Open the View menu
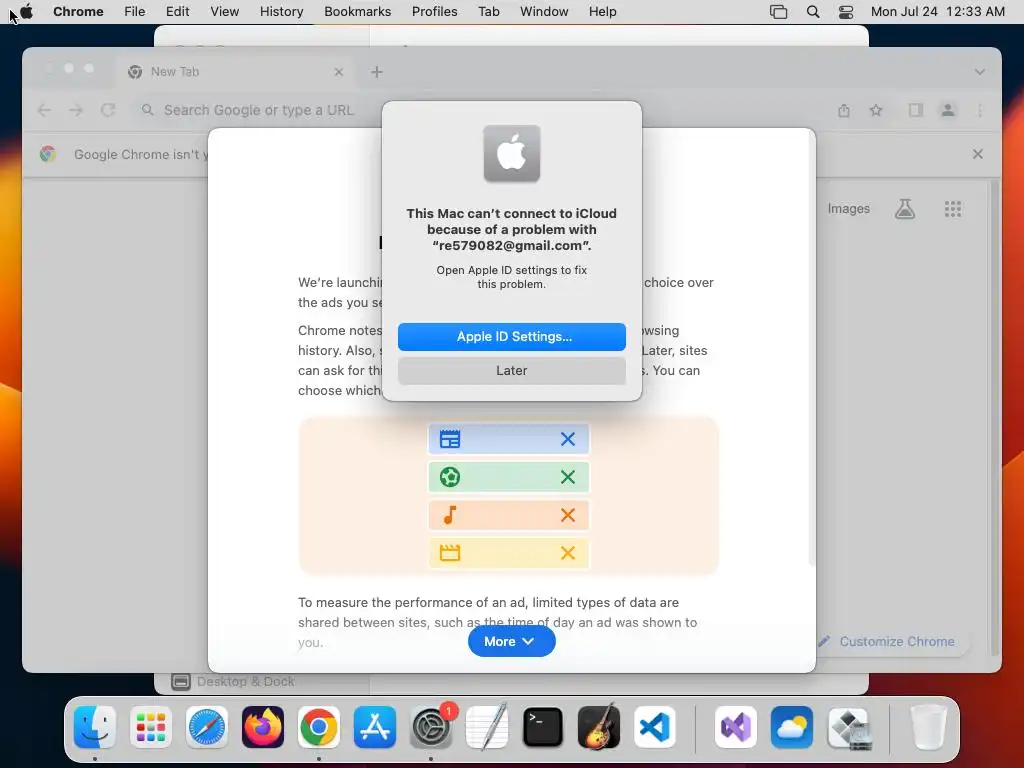1024x768 pixels. [x=225, y=11]
